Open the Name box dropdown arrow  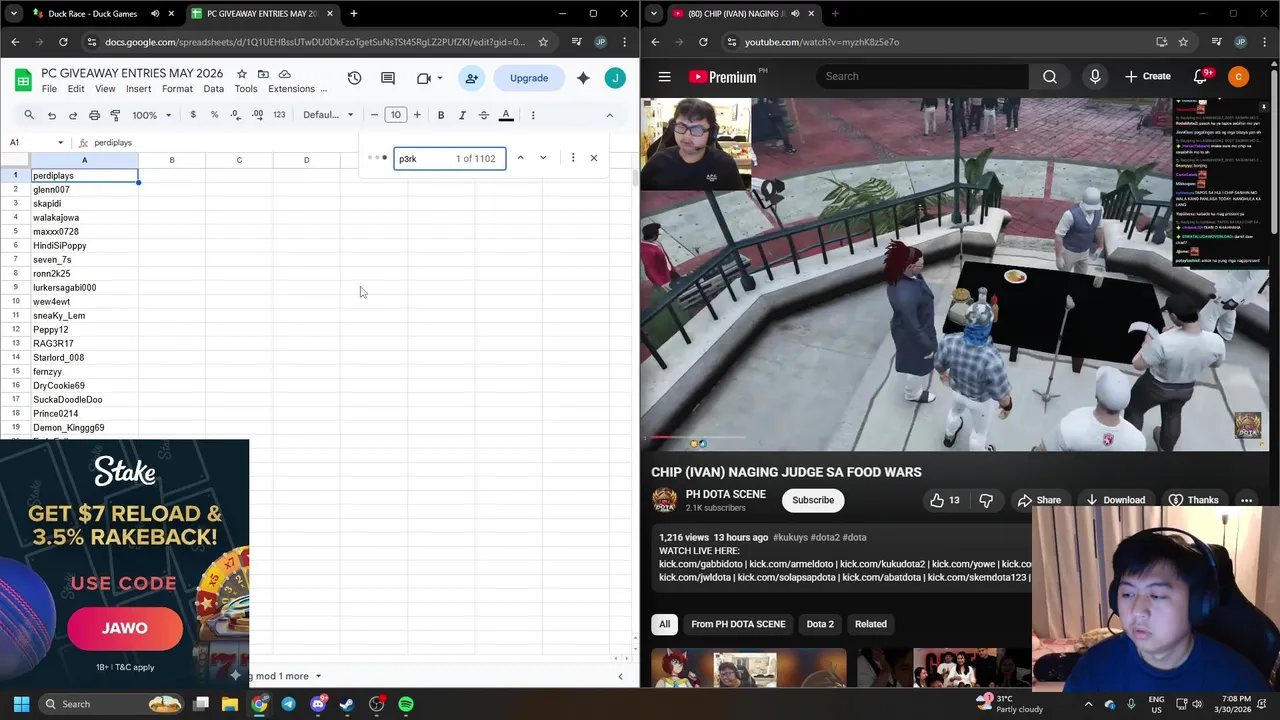[x=60, y=143]
